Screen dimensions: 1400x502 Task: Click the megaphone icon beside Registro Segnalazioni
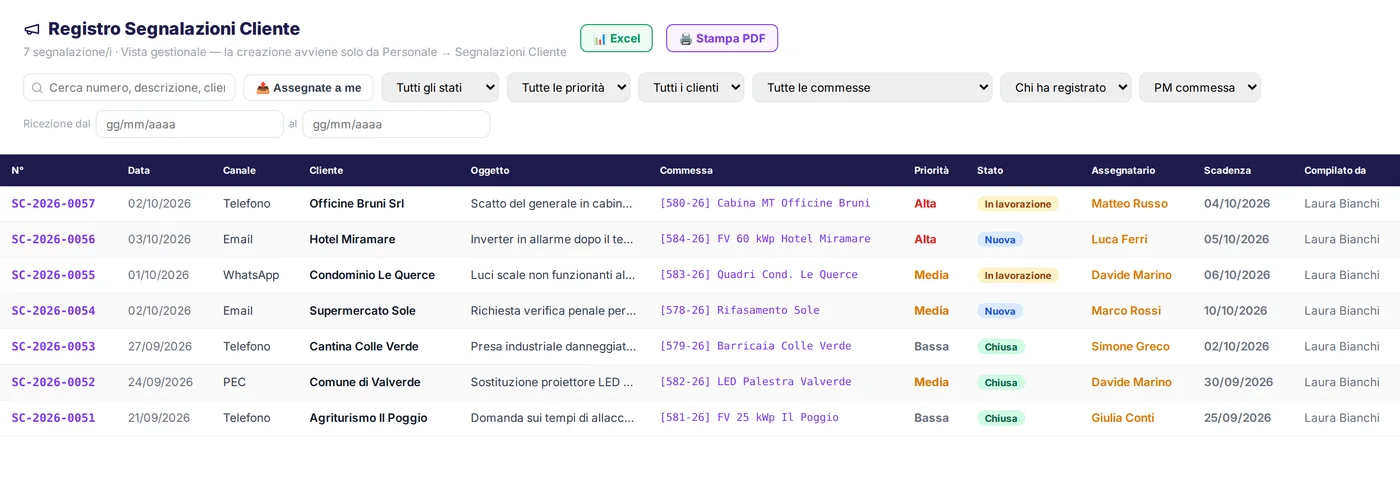coord(32,30)
